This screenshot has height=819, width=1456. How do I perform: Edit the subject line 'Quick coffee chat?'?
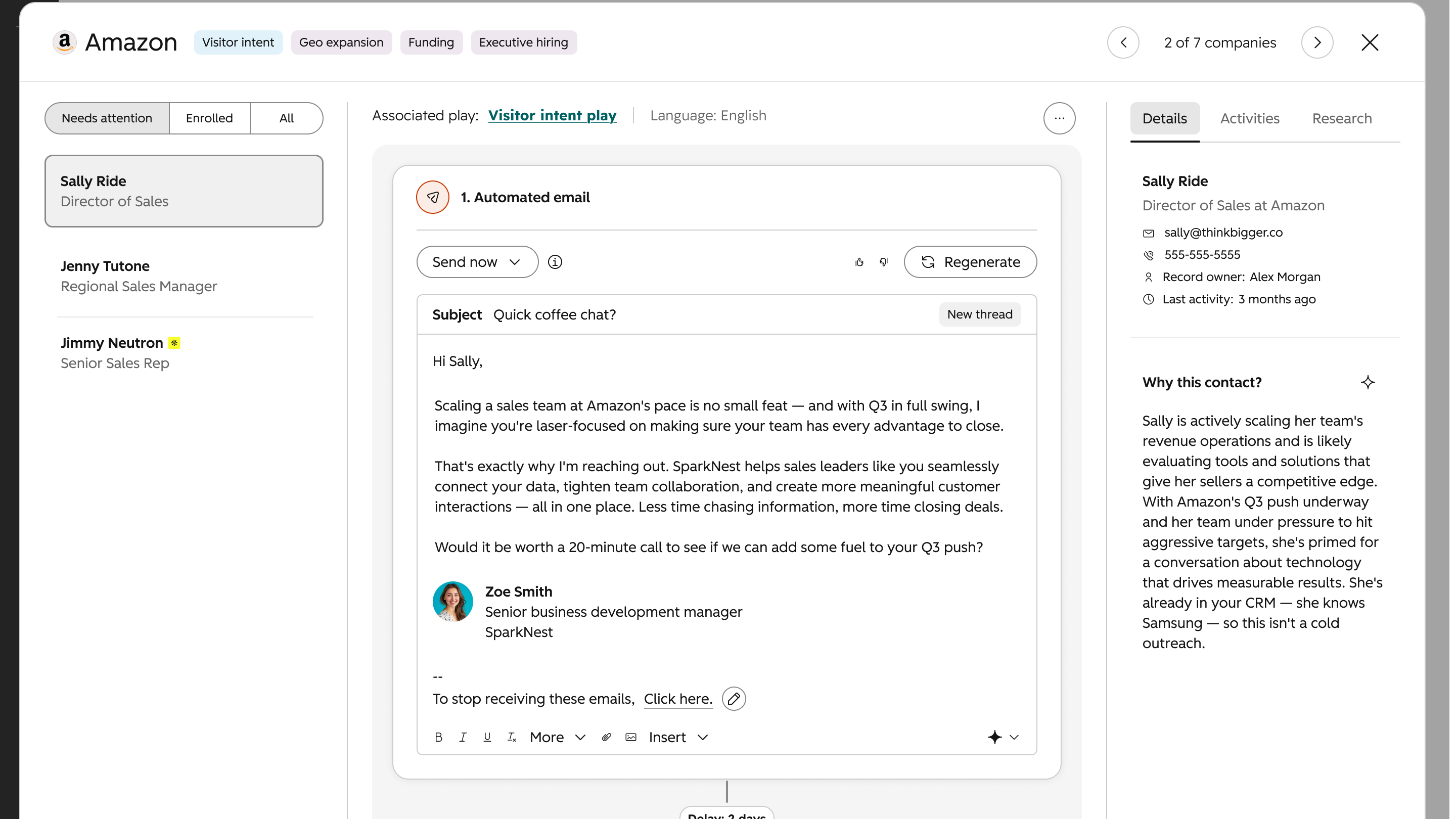(555, 314)
